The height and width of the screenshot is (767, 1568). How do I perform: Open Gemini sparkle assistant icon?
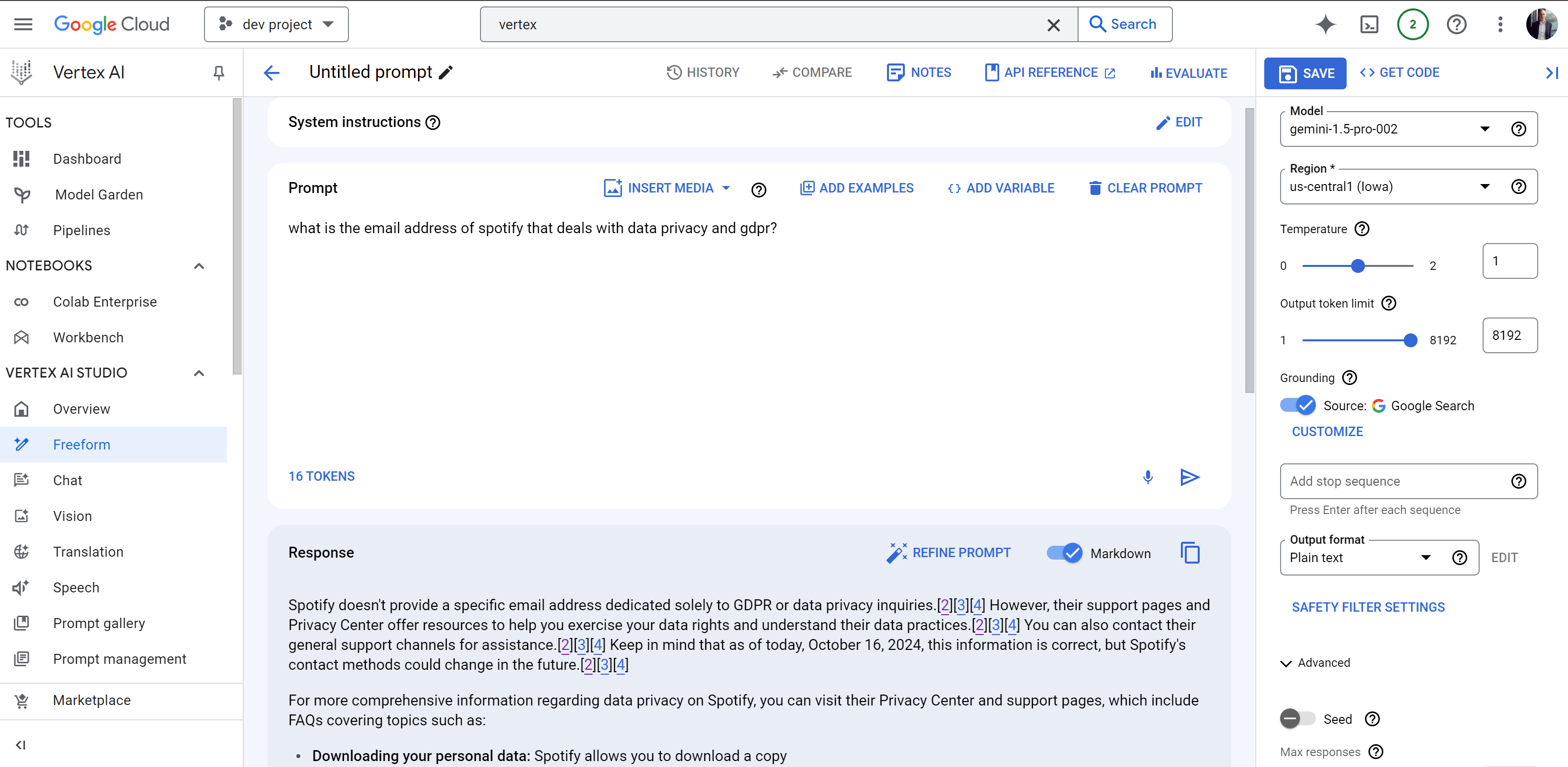click(x=1325, y=24)
